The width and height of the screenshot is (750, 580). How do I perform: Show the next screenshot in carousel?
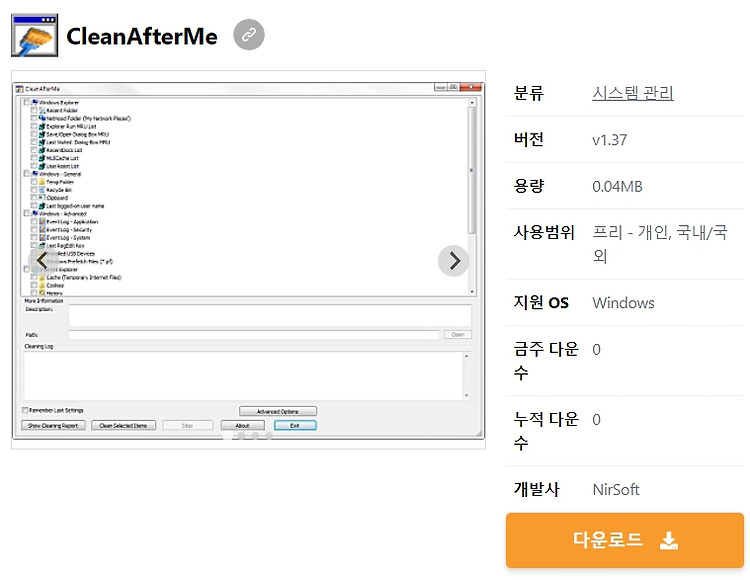click(453, 261)
